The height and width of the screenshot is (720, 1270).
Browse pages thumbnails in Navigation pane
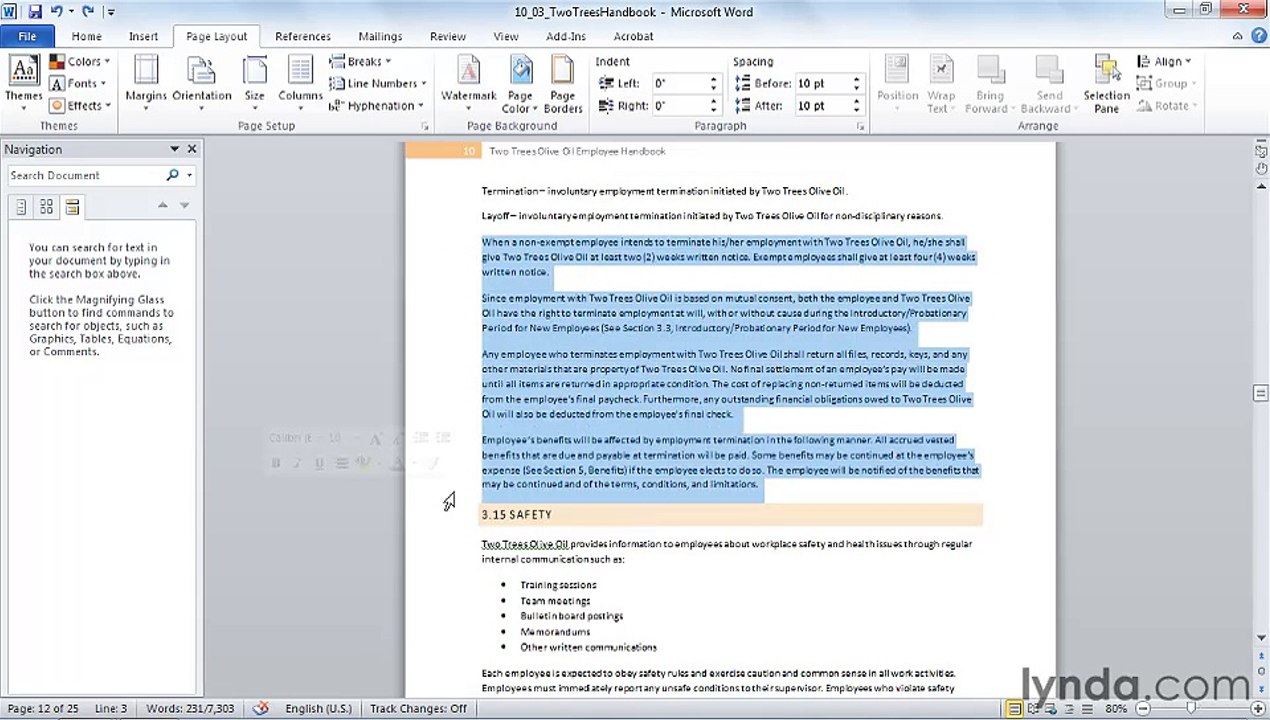[x=46, y=207]
